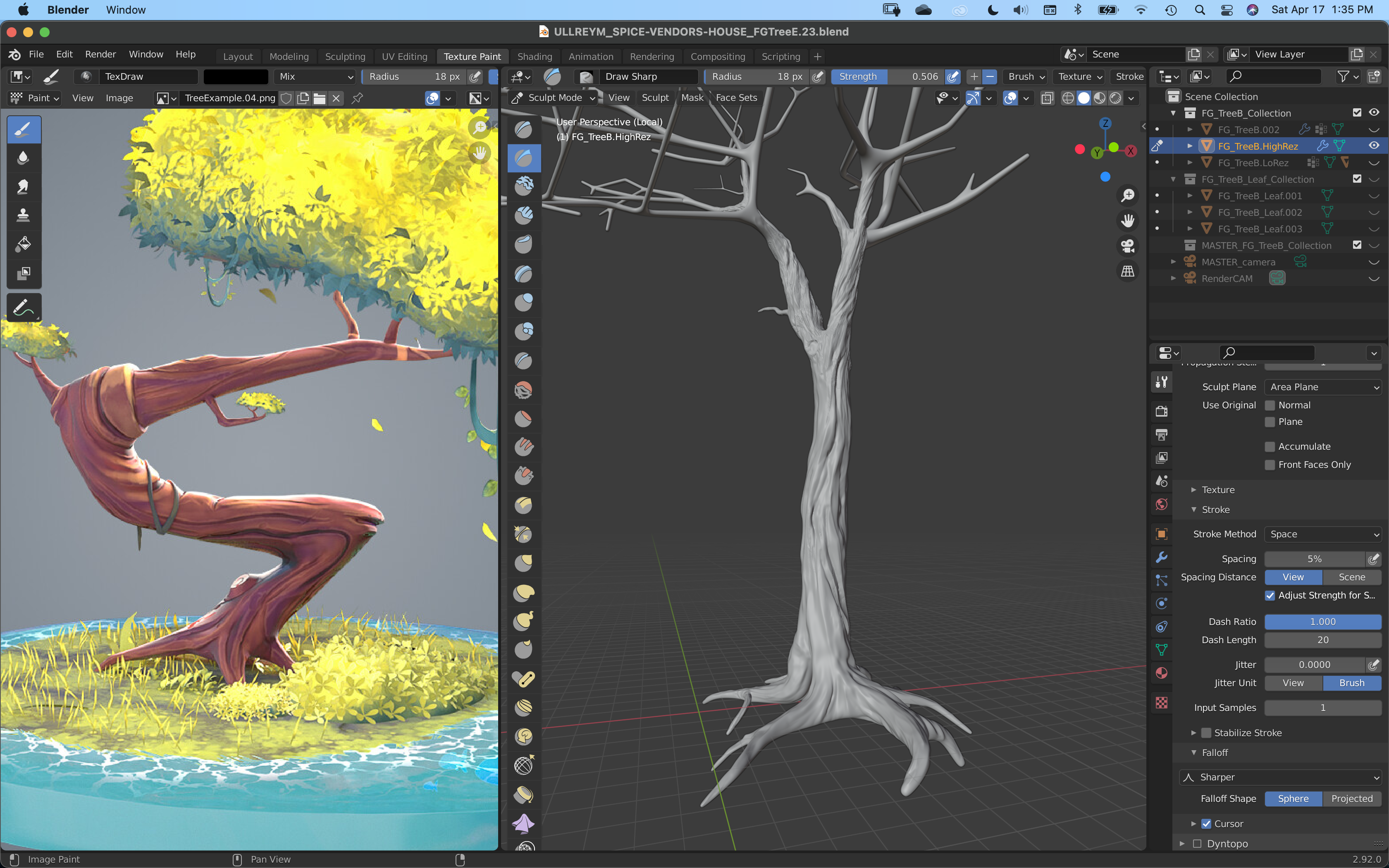Switch to the Sculpting workspace tab
This screenshot has width=1389, height=868.
(345, 56)
